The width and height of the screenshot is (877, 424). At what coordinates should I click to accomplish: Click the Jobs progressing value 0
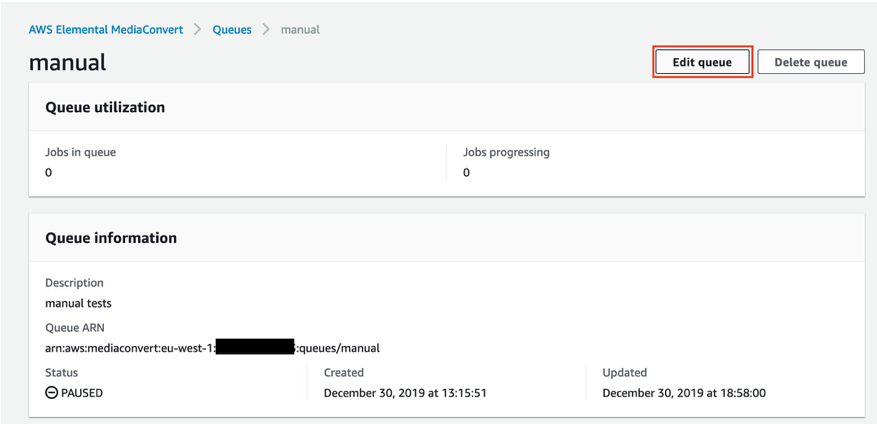point(466,172)
